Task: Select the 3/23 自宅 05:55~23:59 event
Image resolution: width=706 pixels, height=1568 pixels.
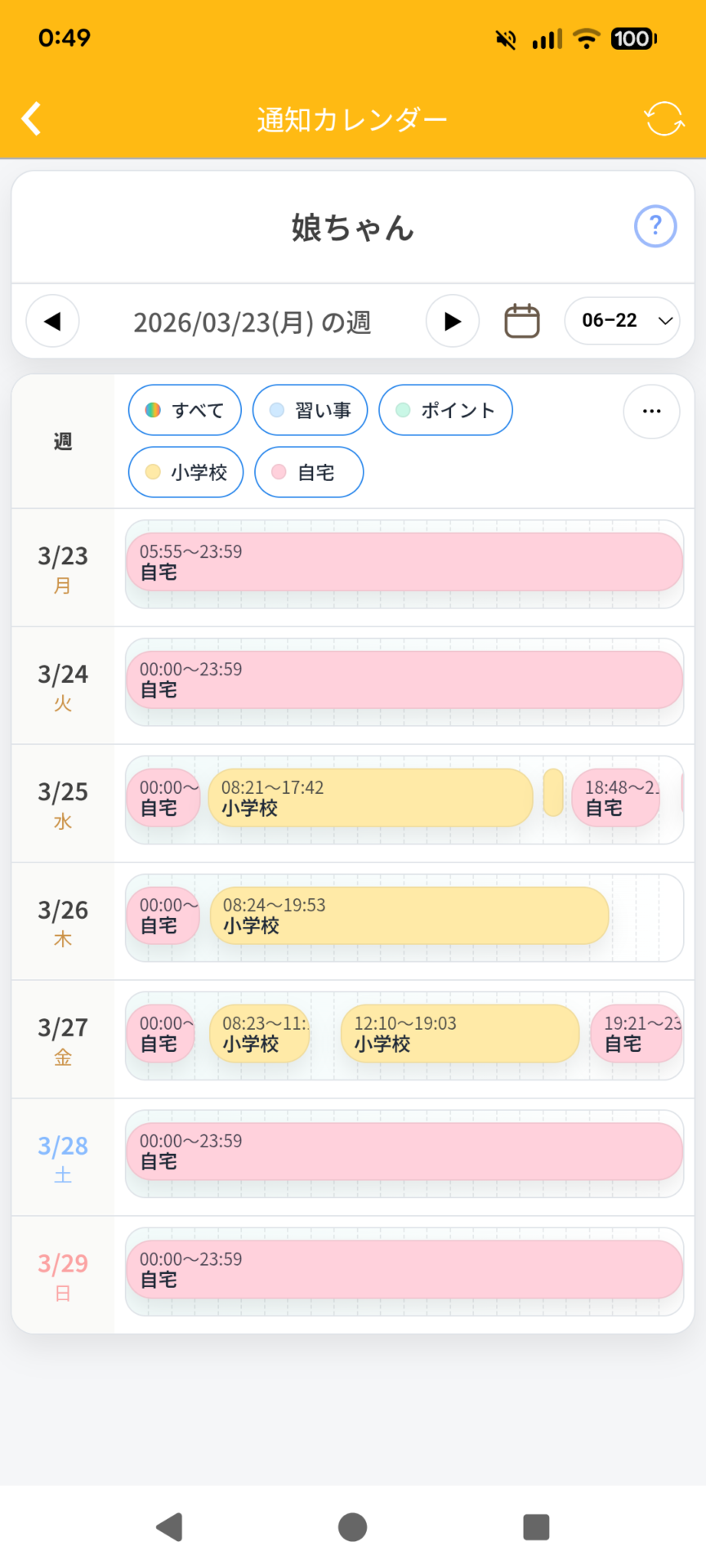Action: pyautogui.click(x=404, y=562)
